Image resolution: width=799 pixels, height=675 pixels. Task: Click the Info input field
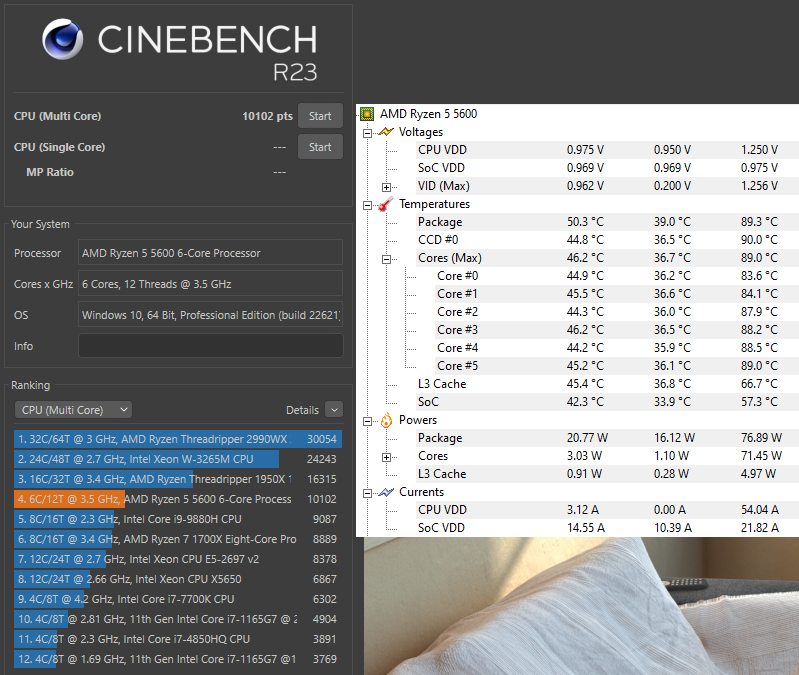(x=210, y=346)
